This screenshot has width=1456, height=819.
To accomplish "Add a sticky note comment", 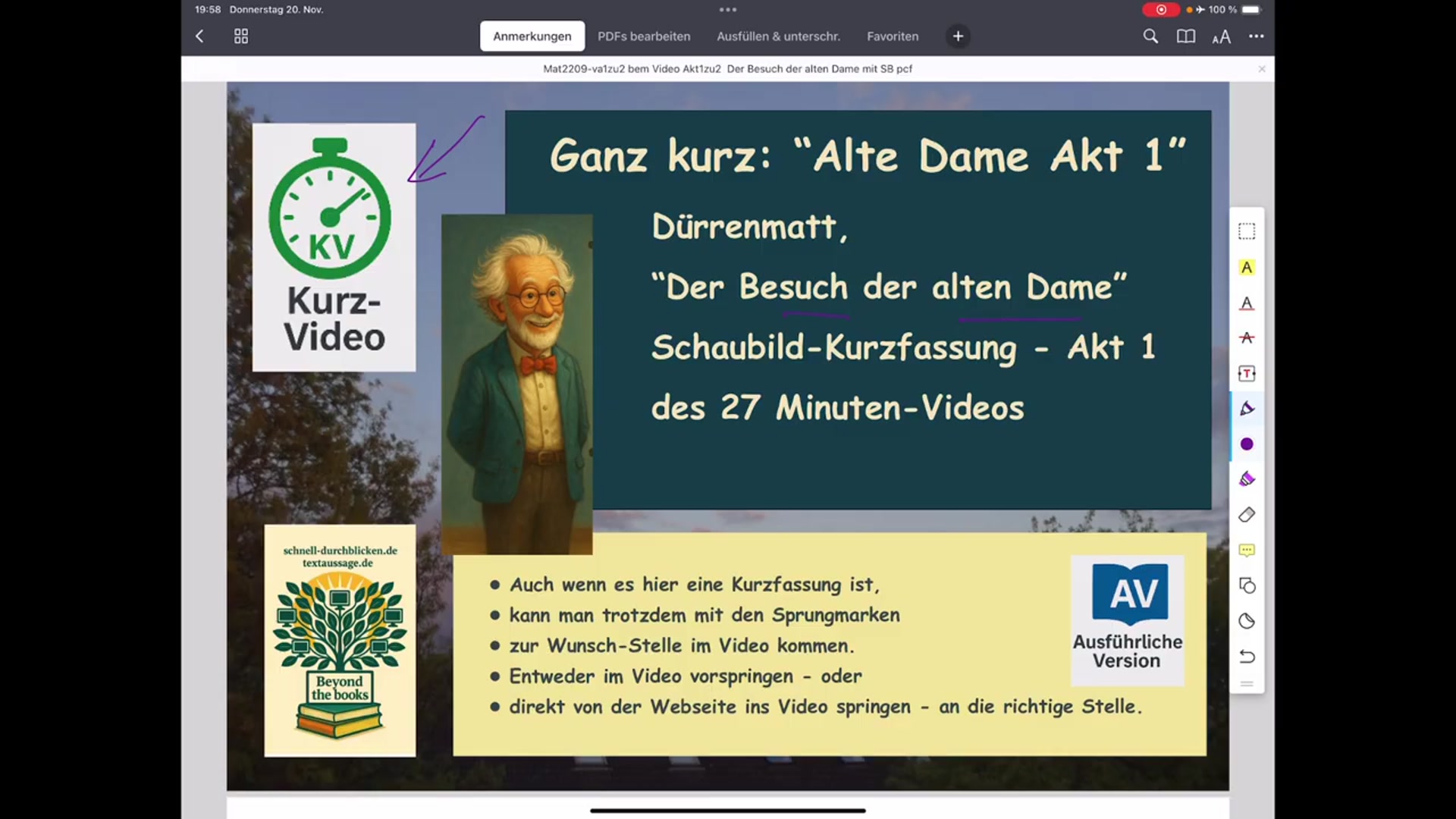I will pyautogui.click(x=1247, y=550).
